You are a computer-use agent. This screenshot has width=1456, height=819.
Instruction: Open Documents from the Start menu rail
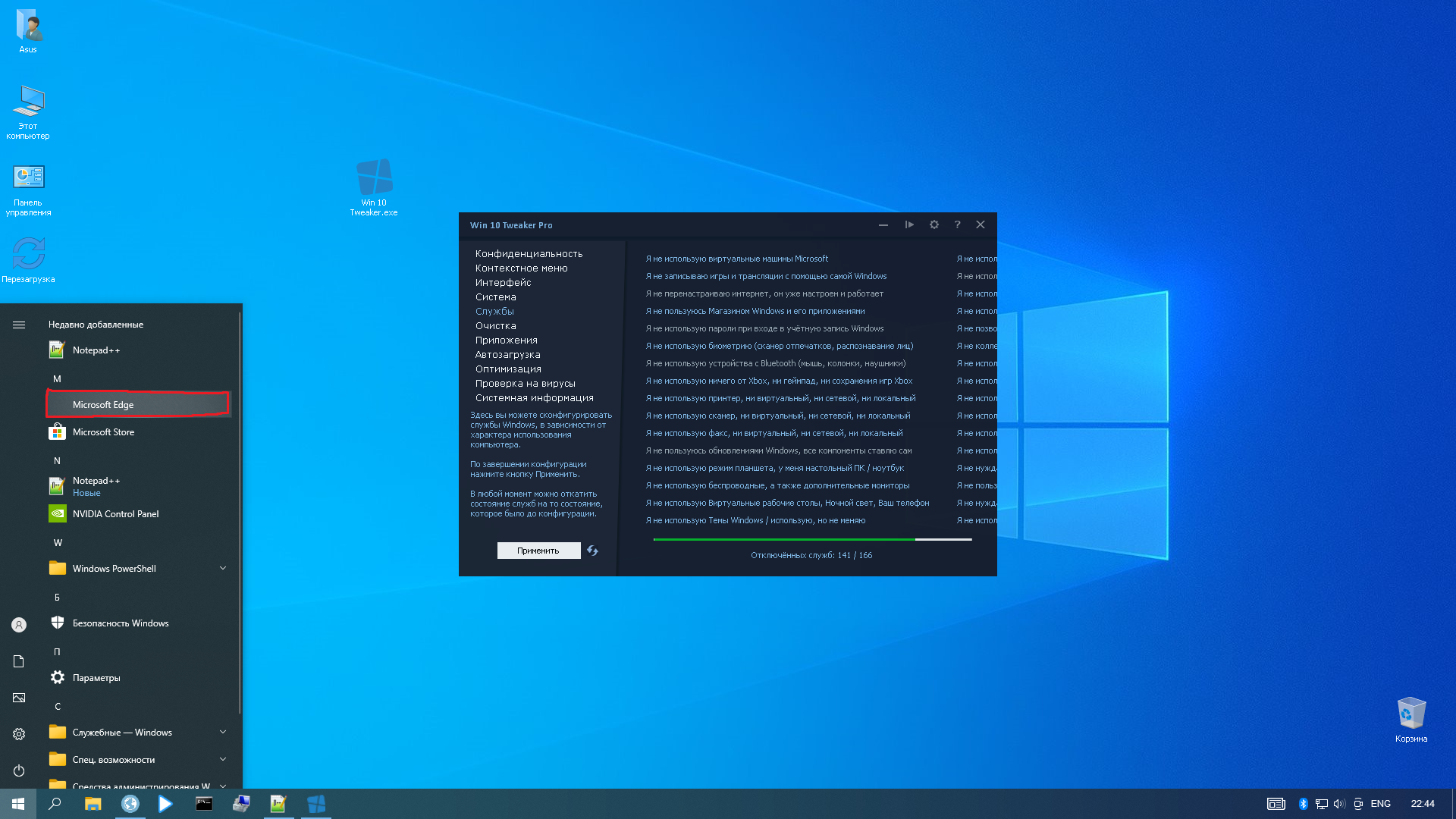pyautogui.click(x=19, y=661)
